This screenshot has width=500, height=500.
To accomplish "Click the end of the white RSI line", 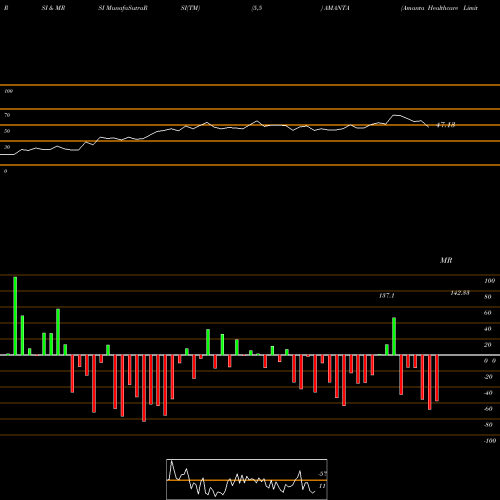I will pos(428,127).
